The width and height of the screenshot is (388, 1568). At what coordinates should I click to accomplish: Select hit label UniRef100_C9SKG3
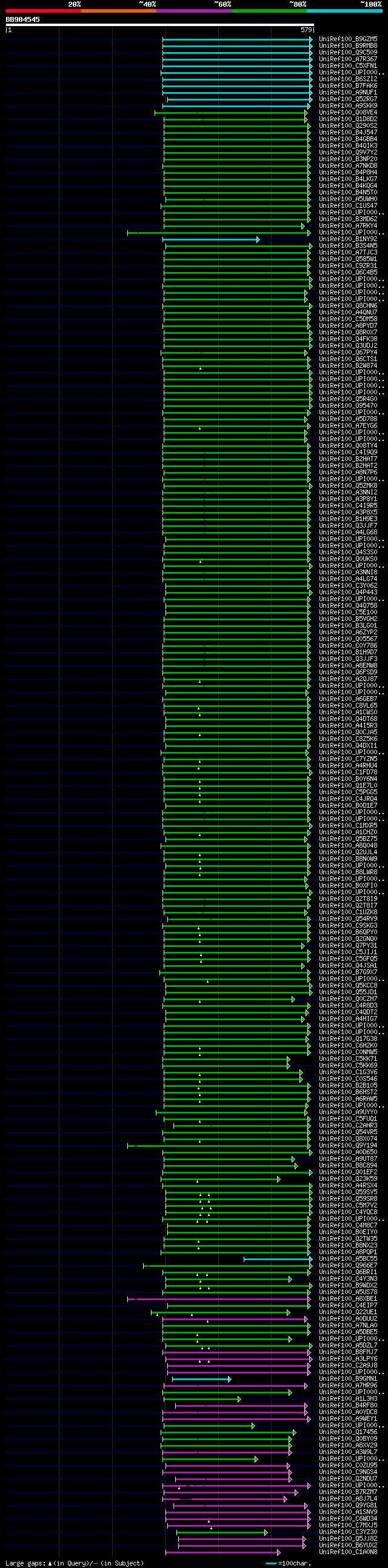tap(348, 926)
